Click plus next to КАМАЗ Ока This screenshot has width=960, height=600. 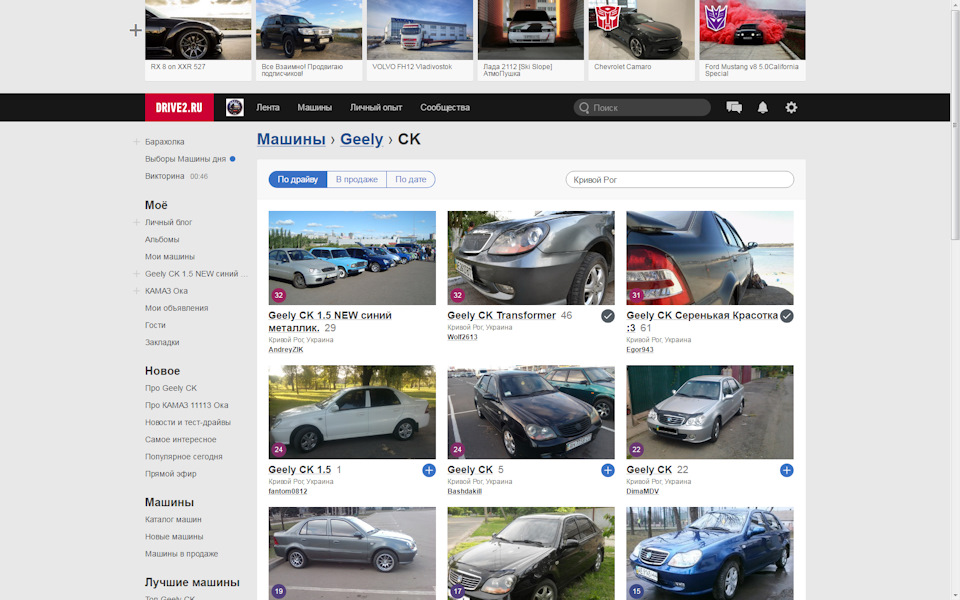point(137,291)
